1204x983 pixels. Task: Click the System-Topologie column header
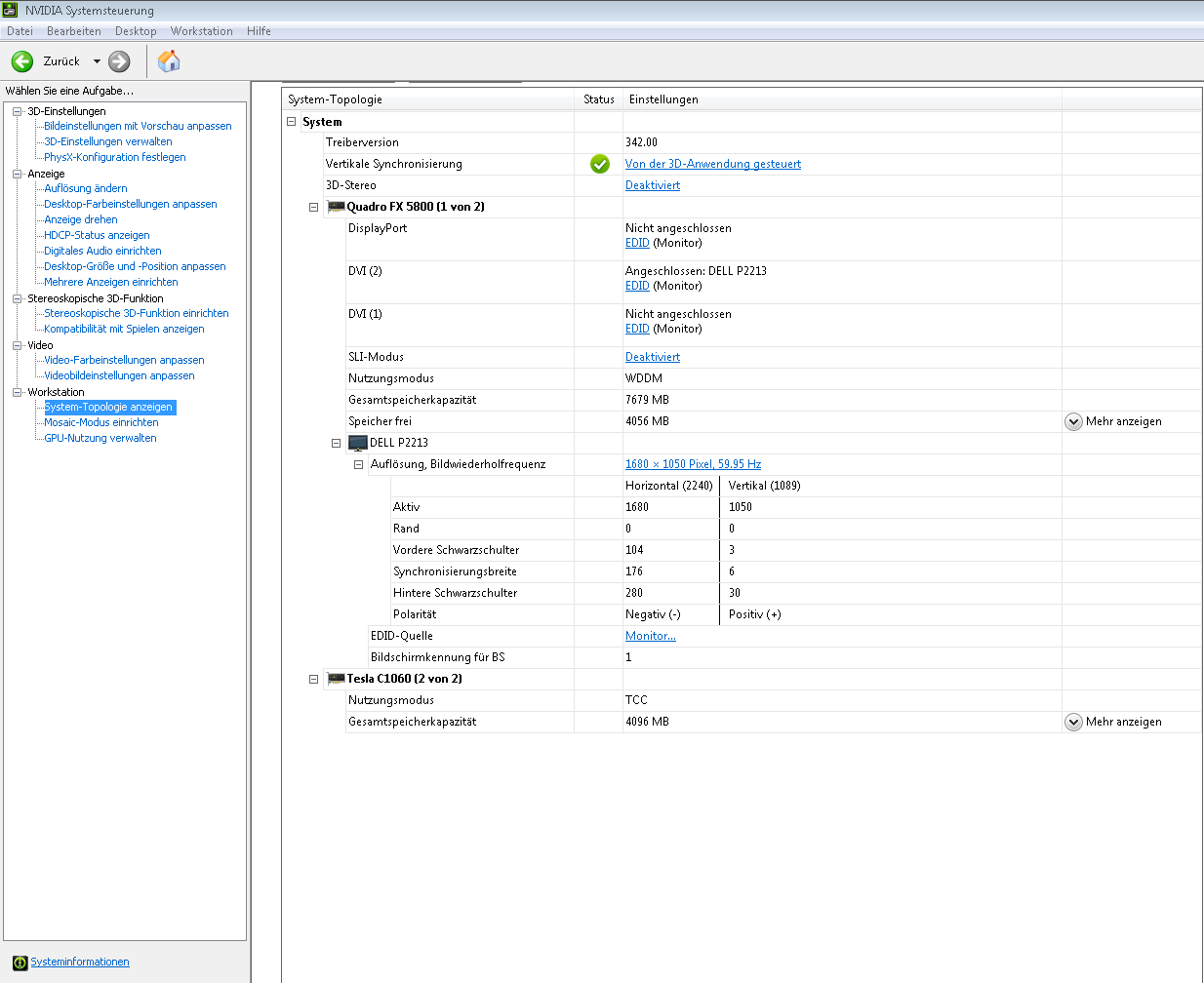tap(428, 99)
